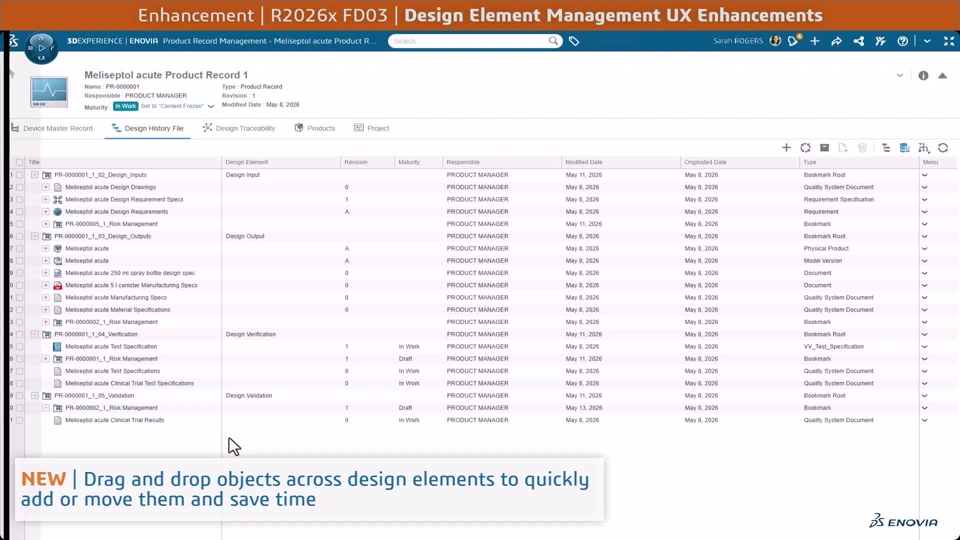Click the tag icon beside search

pyautogui.click(x=574, y=41)
